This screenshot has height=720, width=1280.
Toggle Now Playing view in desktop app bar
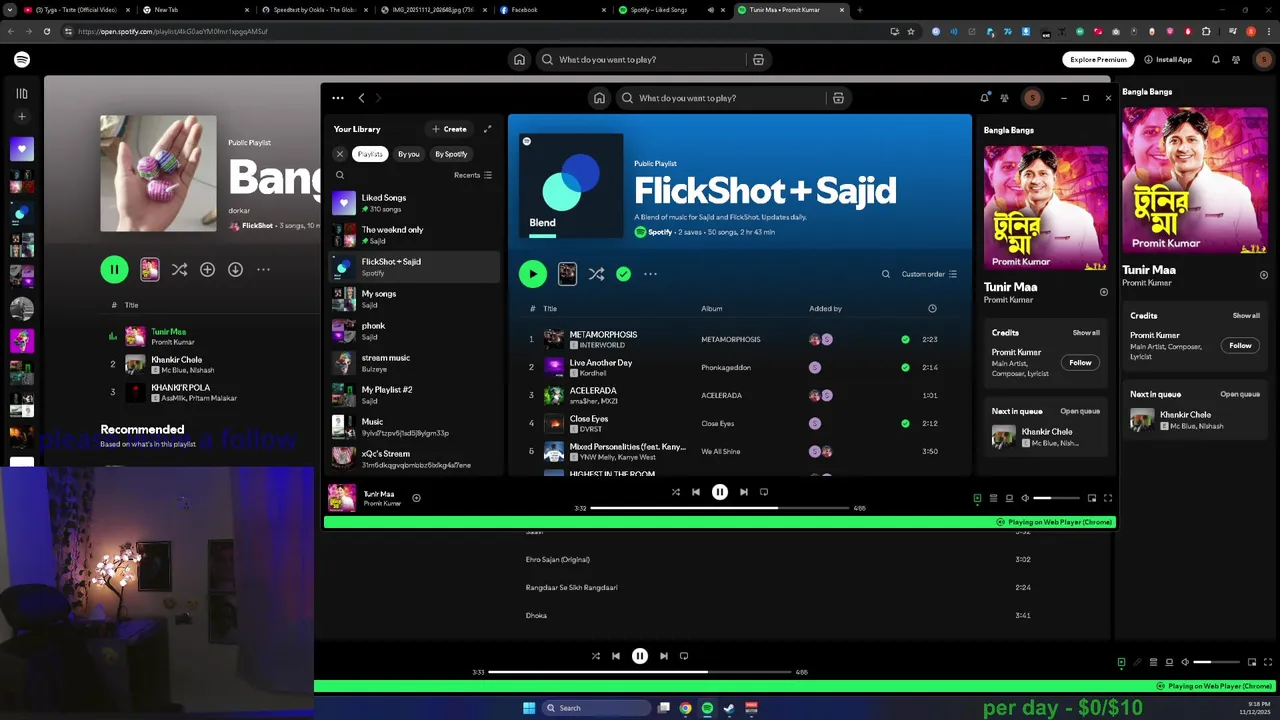(977, 498)
